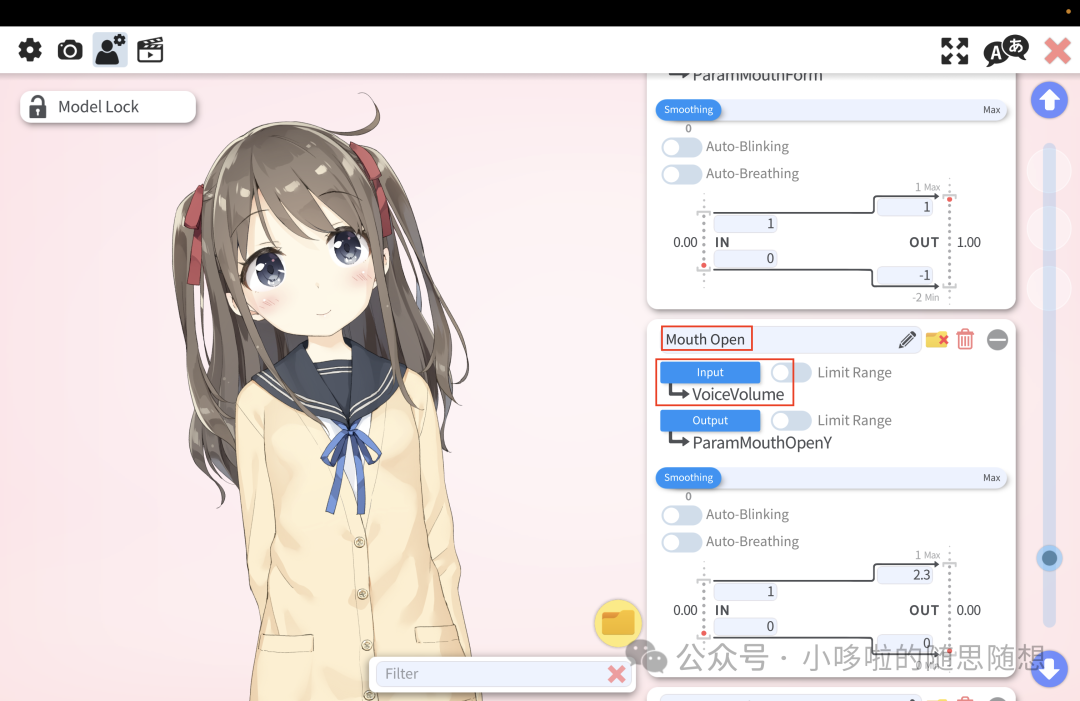Click the fullscreen expand arrows icon

(955, 51)
